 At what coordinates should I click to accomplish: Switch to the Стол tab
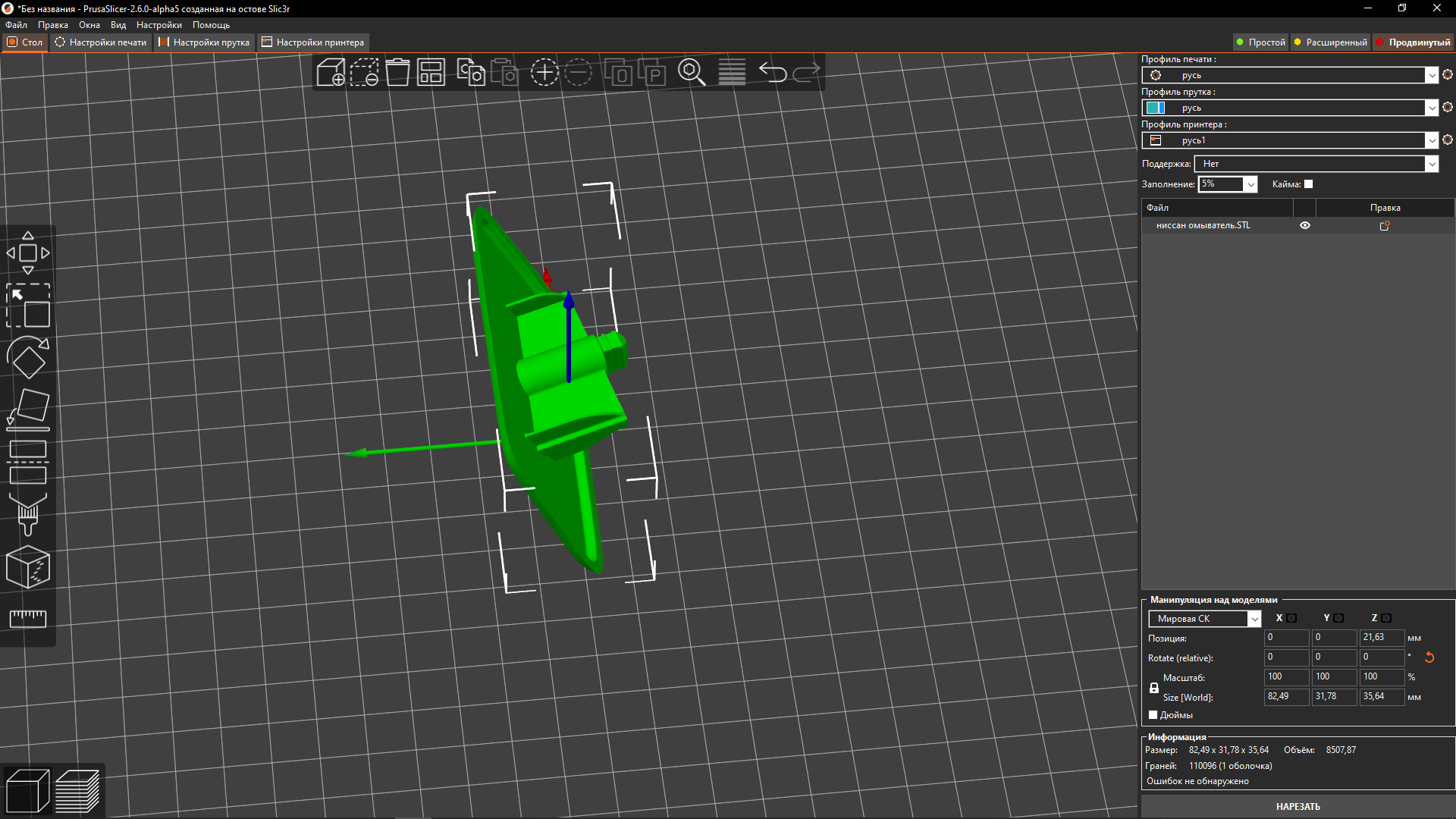(x=25, y=42)
